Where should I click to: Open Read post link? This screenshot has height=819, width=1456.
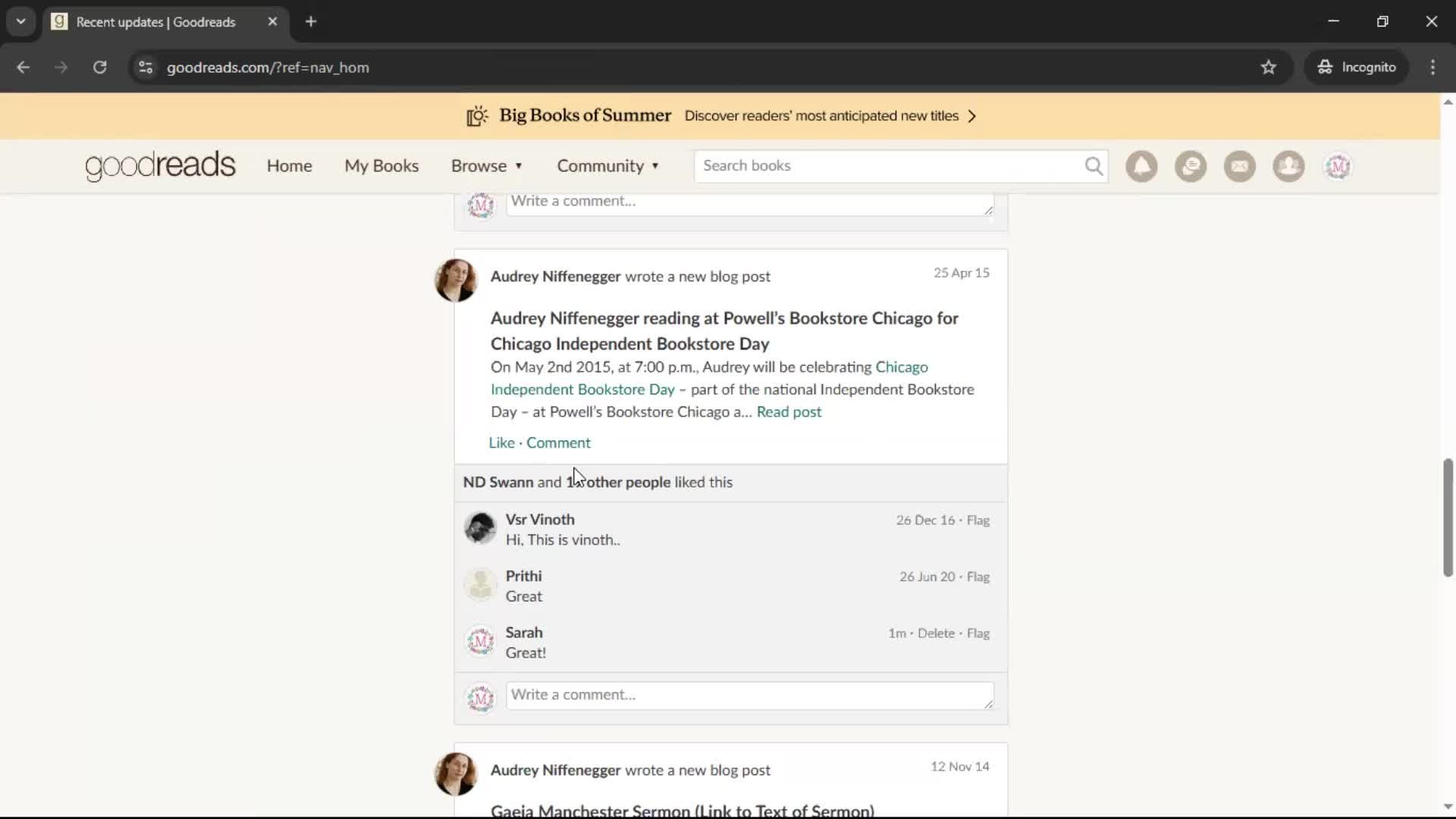tap(789, 412)
